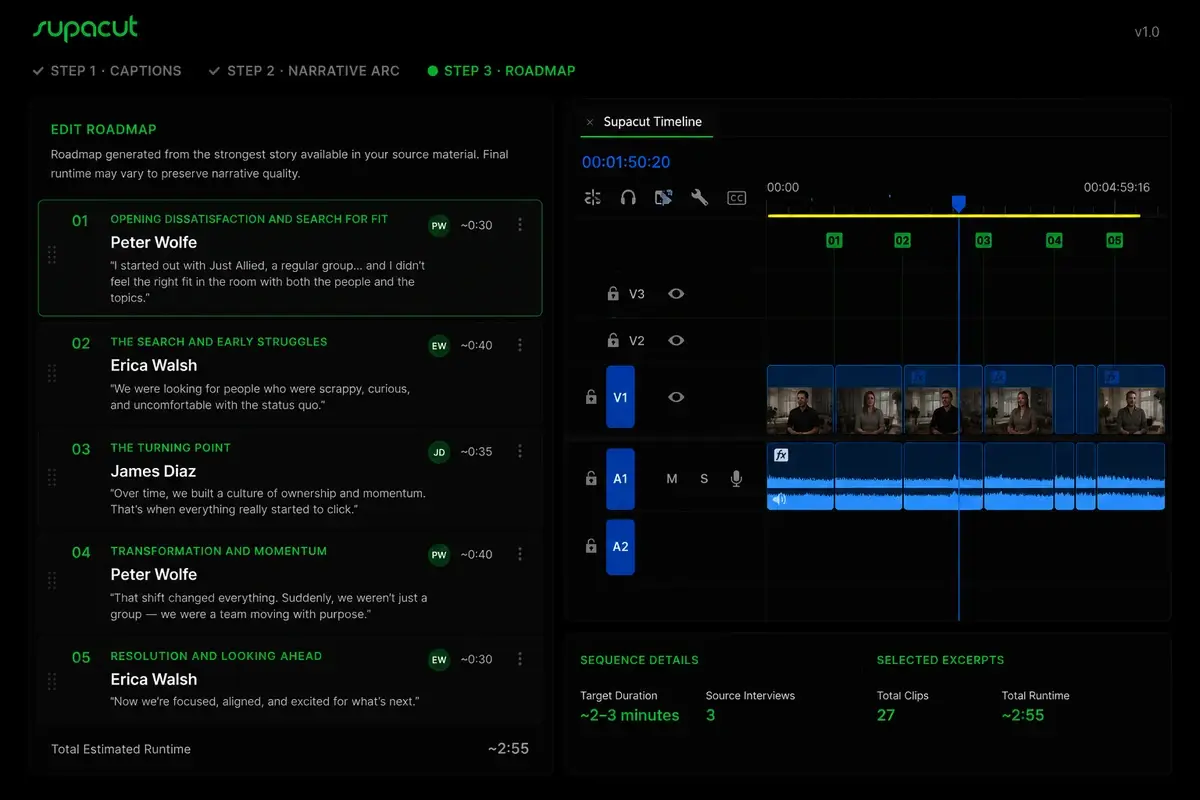Select the Supacut Timeline tab
The image size is (1200, 800).
coord(653,122)
